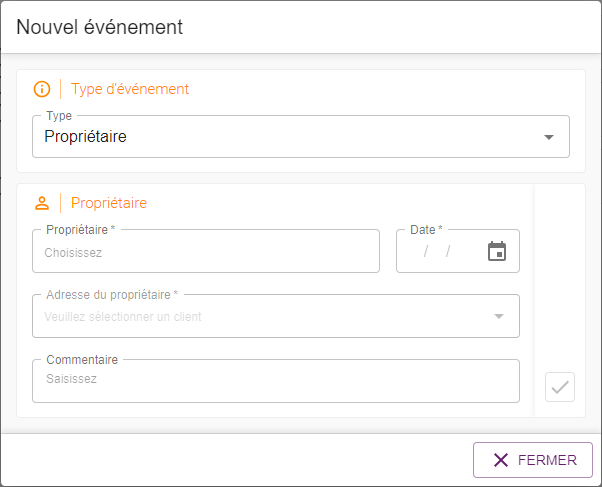This screenshot has height=487, width=602.
Task: Click into the Commentaire text area
Action: coord(276,381)
